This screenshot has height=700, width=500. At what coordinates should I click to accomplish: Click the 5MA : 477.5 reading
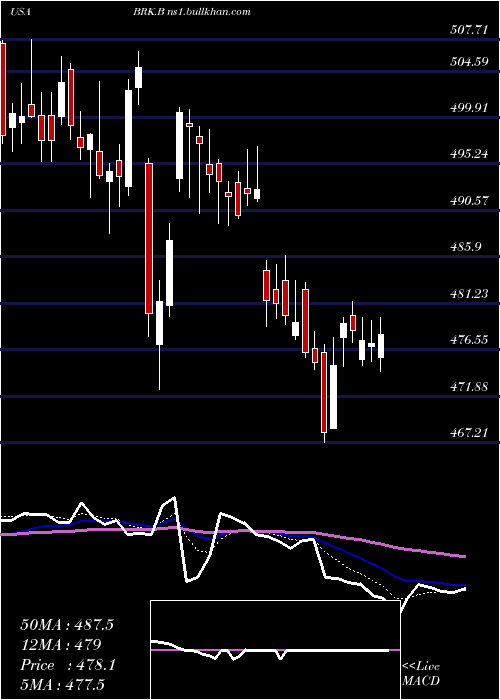pyautogui.click(x=62, y=684)
